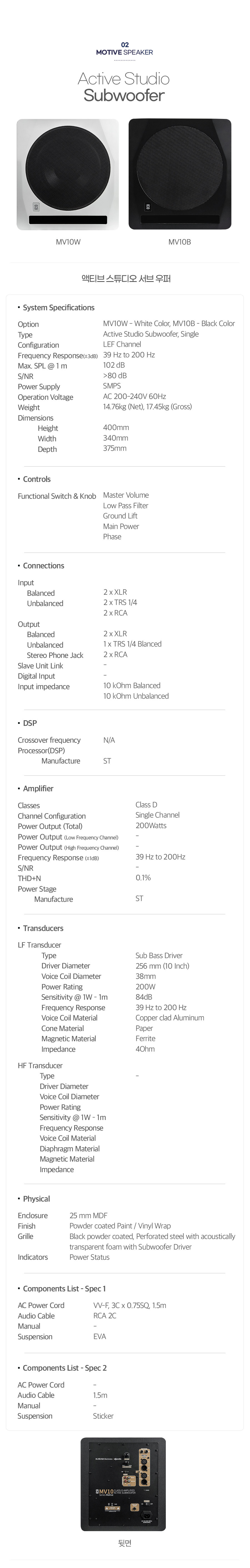250x1568 pixels.
Task: Click the white MV10W subwoofer image
Action: (x=68, y=175)
